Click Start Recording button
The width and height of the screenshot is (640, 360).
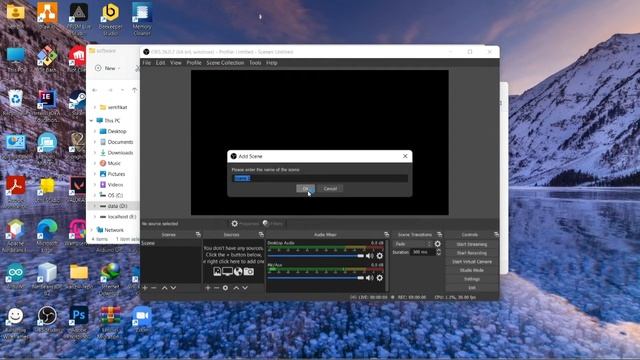click(x=472, y=253)
